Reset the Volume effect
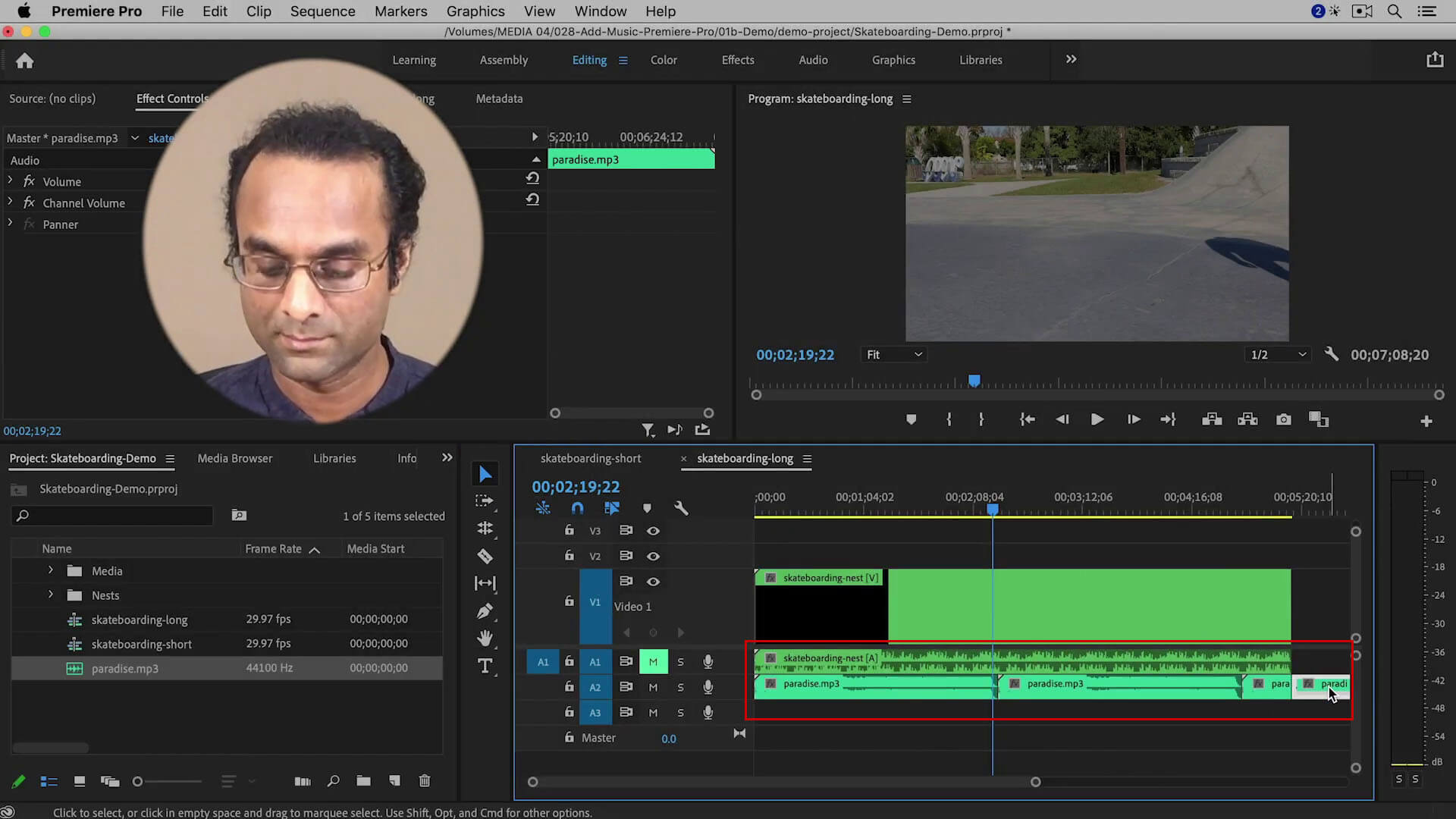The image size is (1456, 819). click(x=532, y=178)
